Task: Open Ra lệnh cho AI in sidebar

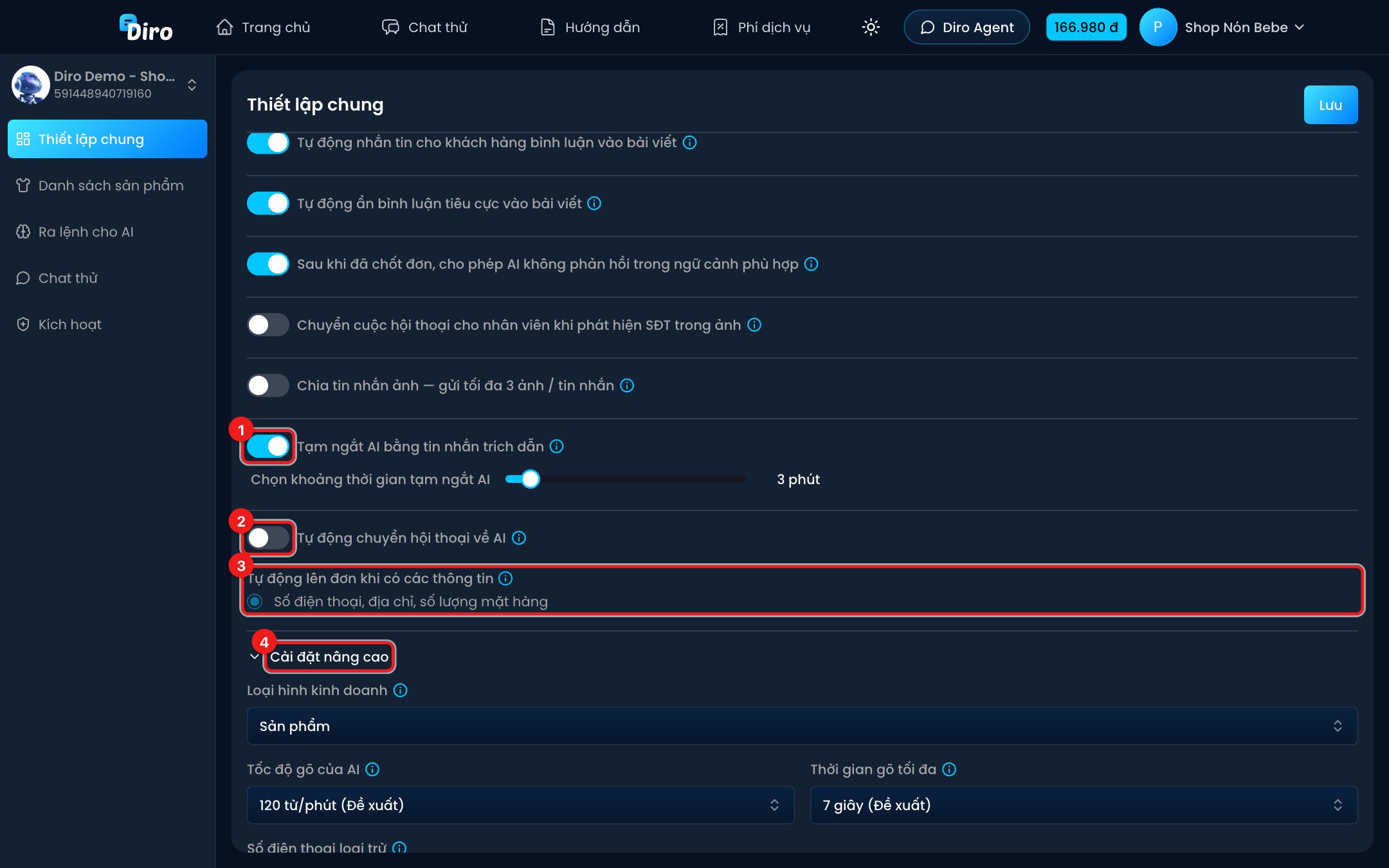Action: pyautogui.click(x=107, y=231)
